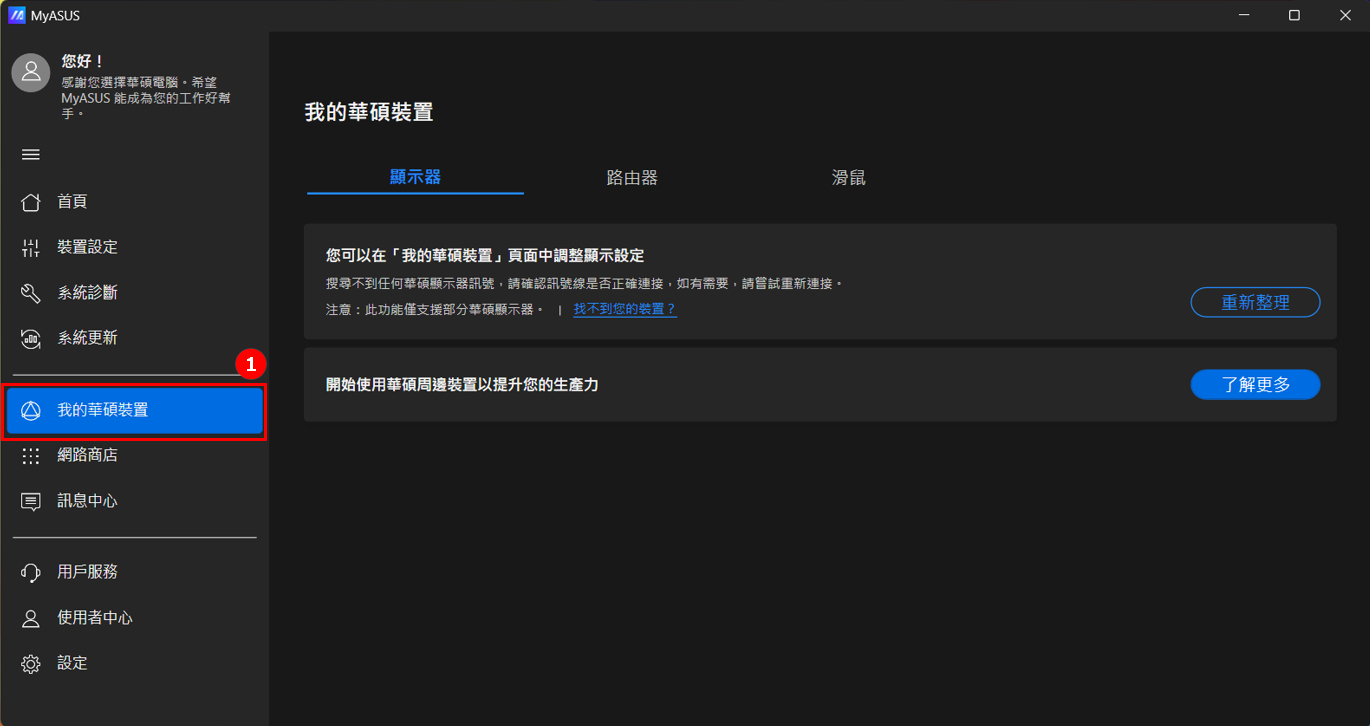
Task: Click the MyASUS logo in title bar
Action: (x=16, y=15)
